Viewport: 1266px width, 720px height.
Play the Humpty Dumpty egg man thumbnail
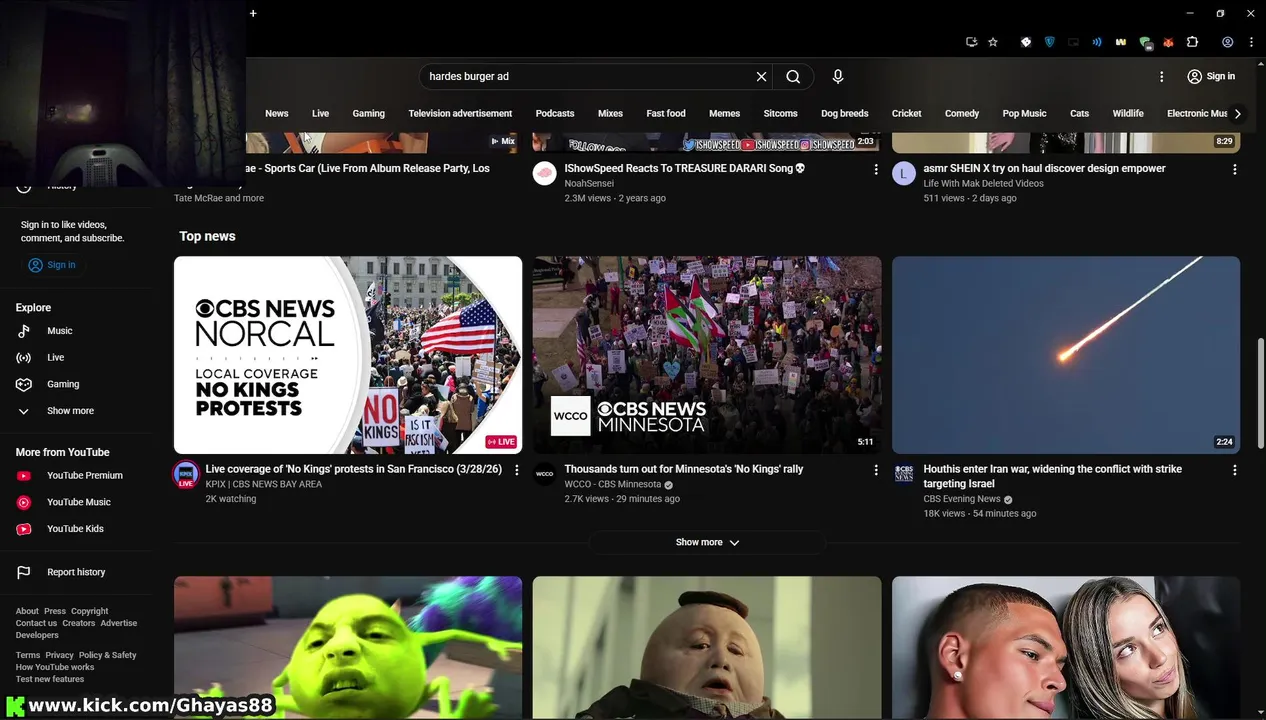(707, 648)
